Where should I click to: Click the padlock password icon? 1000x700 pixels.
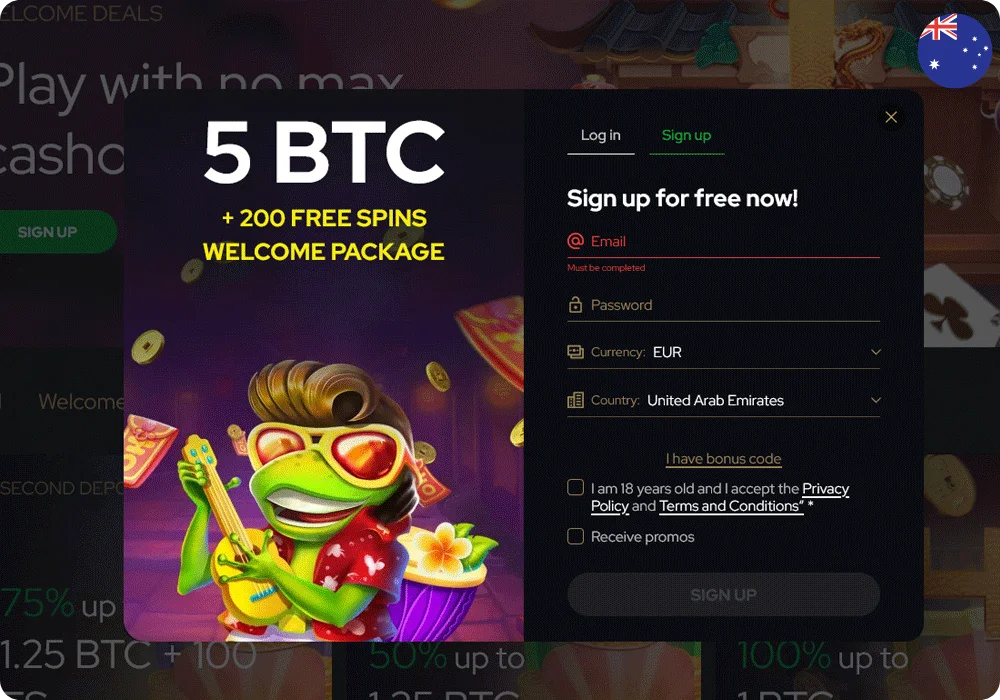click(575, 305)
